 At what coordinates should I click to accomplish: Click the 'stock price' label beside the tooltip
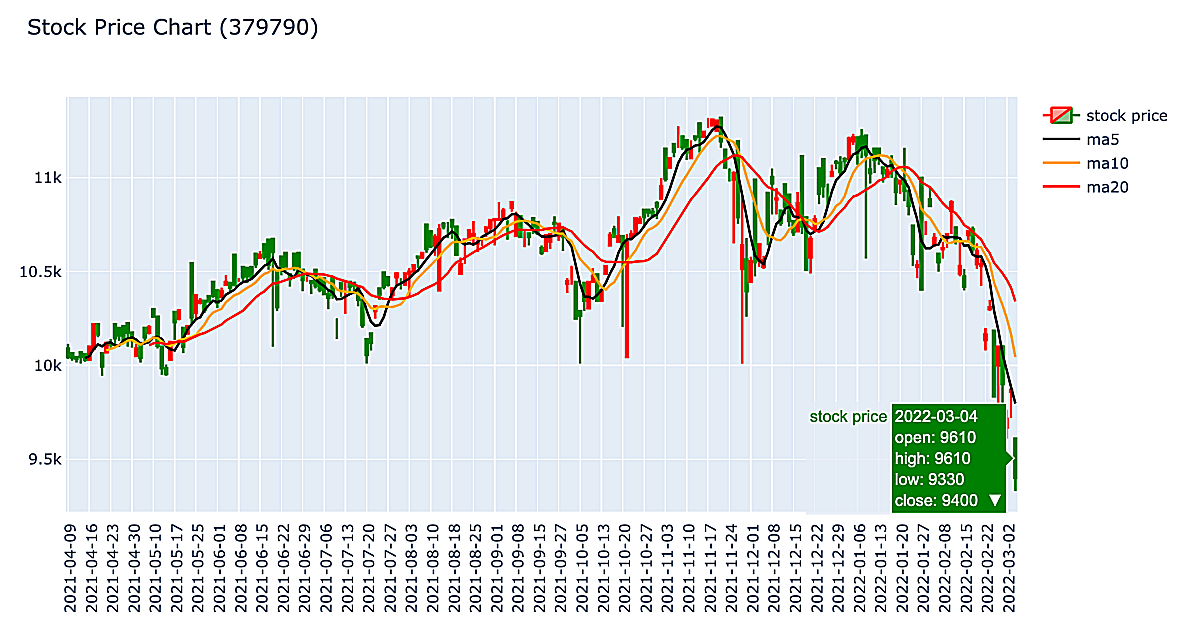[x=848, y=416]
